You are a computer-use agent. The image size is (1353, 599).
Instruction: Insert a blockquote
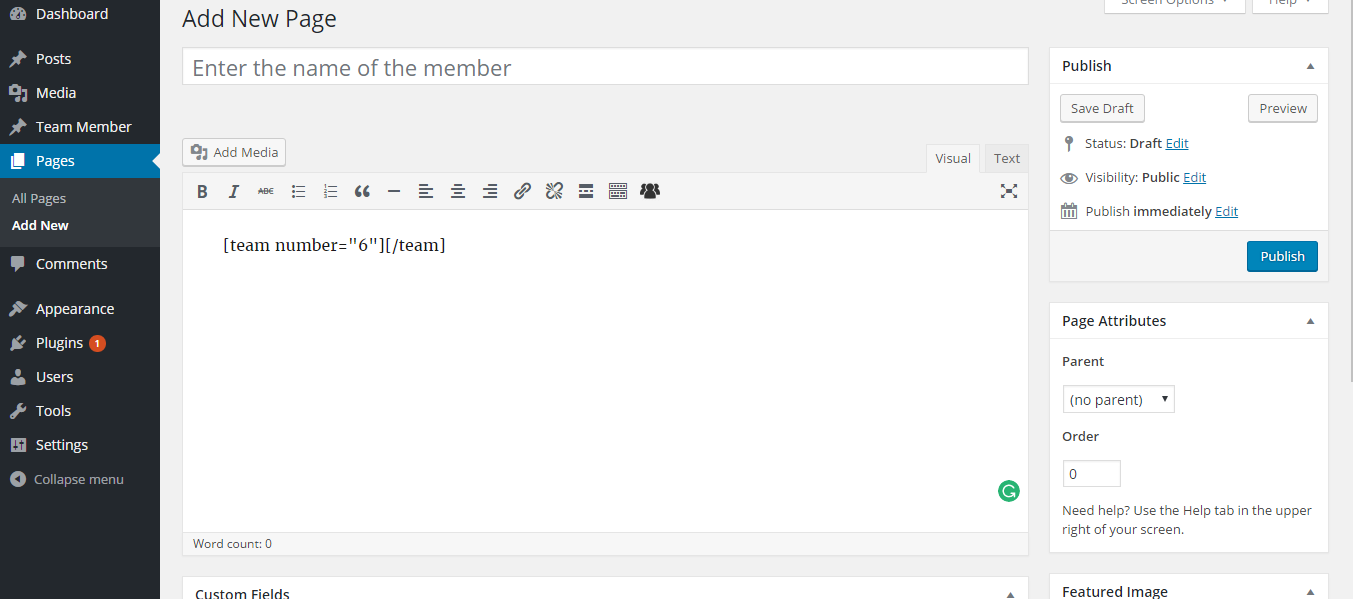click(x=362, y=191)
